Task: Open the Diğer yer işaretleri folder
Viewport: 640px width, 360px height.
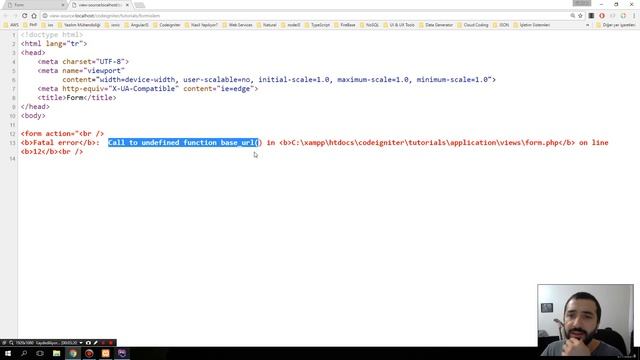Action: (616, 25)
